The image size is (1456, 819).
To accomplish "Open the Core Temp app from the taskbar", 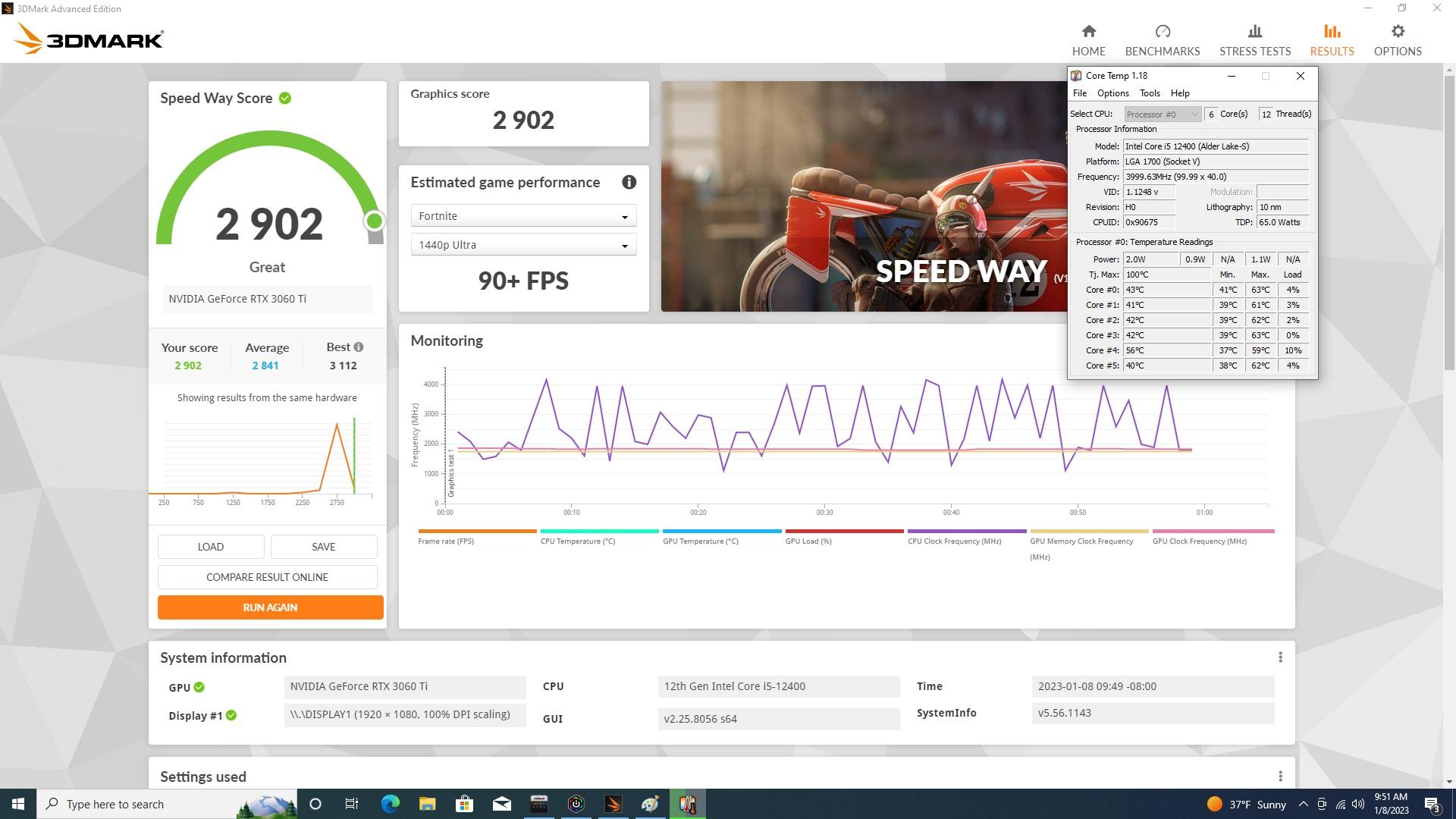I will point(687,804).
